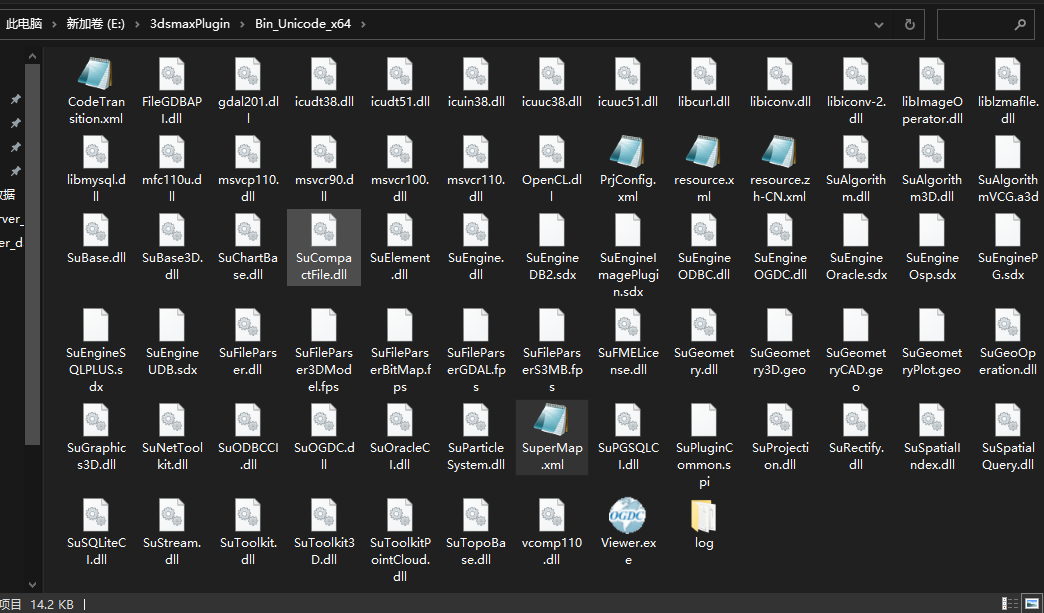Select the SuEngineUDB.sdx file icon
1044x613 pixels.
point(172,325)
